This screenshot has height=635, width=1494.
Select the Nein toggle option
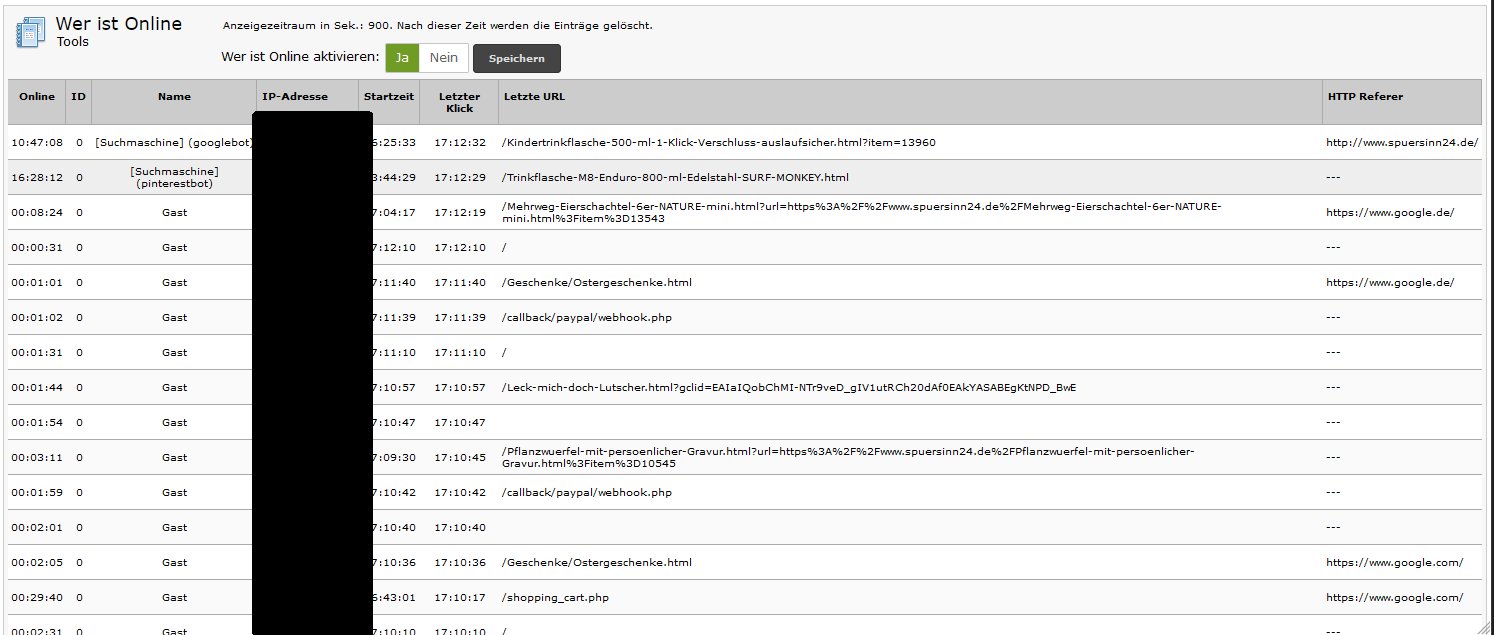pos(443,58)
